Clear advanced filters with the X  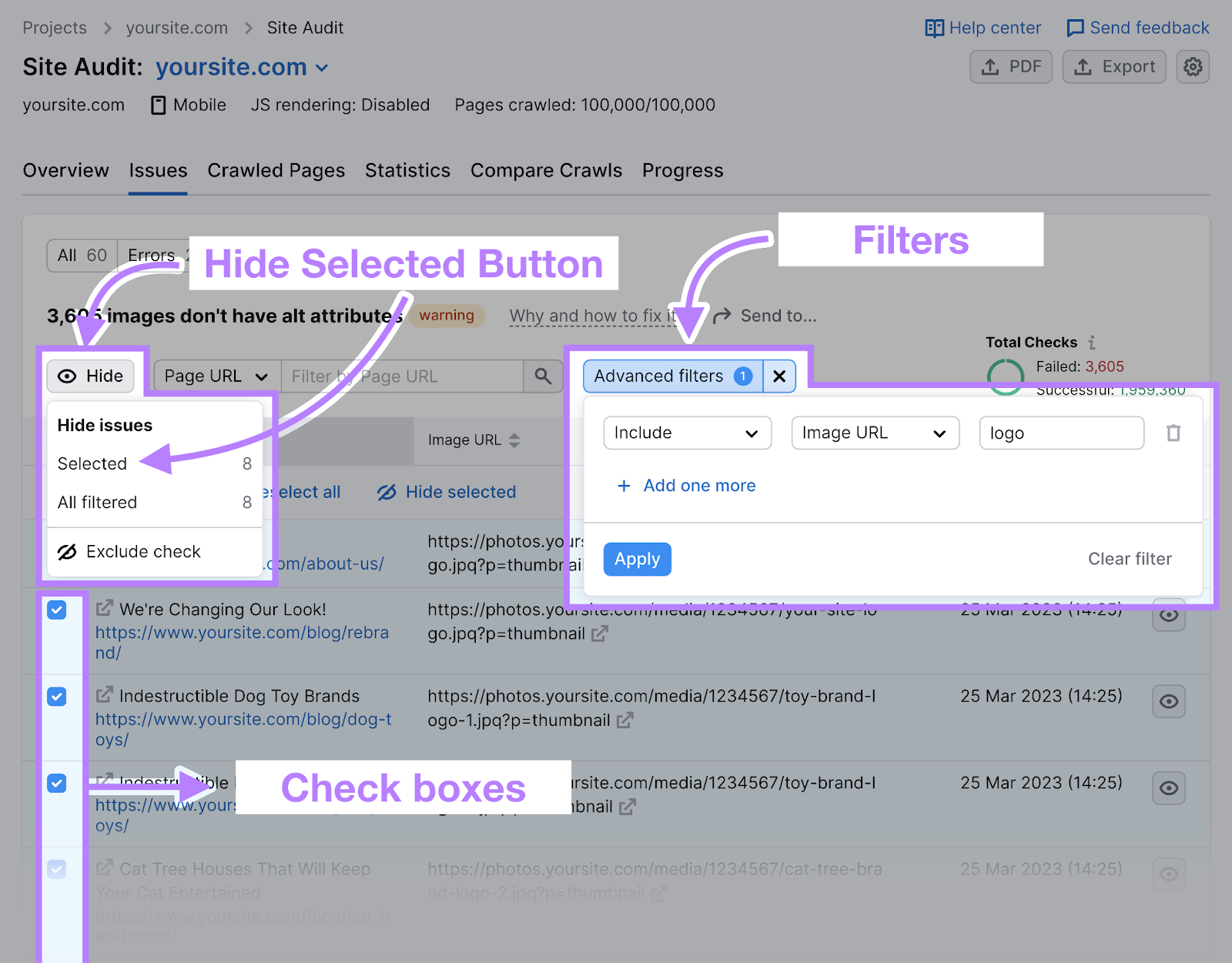[x=779, y=376]
